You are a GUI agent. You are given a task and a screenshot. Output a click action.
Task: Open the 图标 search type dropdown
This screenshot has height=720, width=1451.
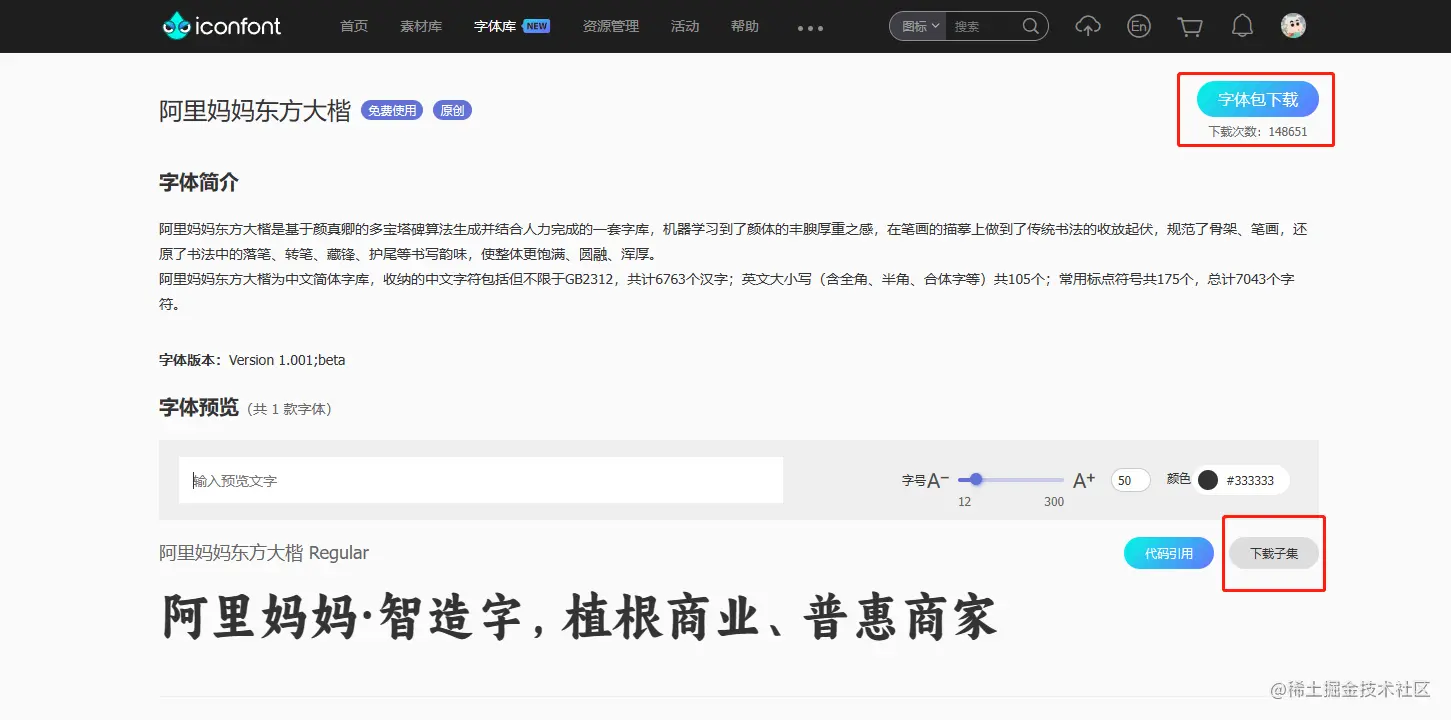920,26
